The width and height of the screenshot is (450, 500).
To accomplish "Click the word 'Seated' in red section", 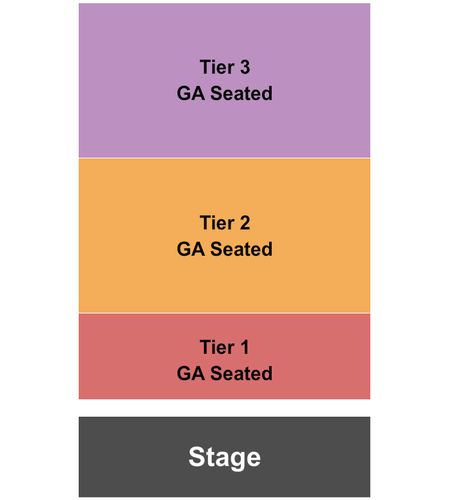I will click(241, 373).
